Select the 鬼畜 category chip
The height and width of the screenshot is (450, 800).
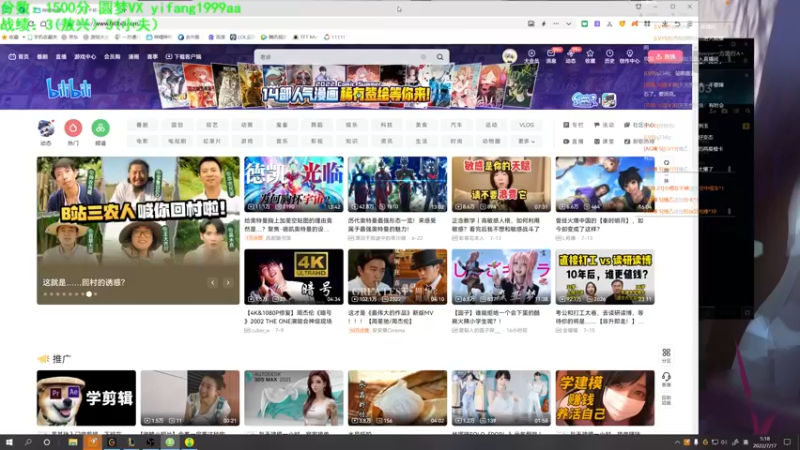(282, 125)
